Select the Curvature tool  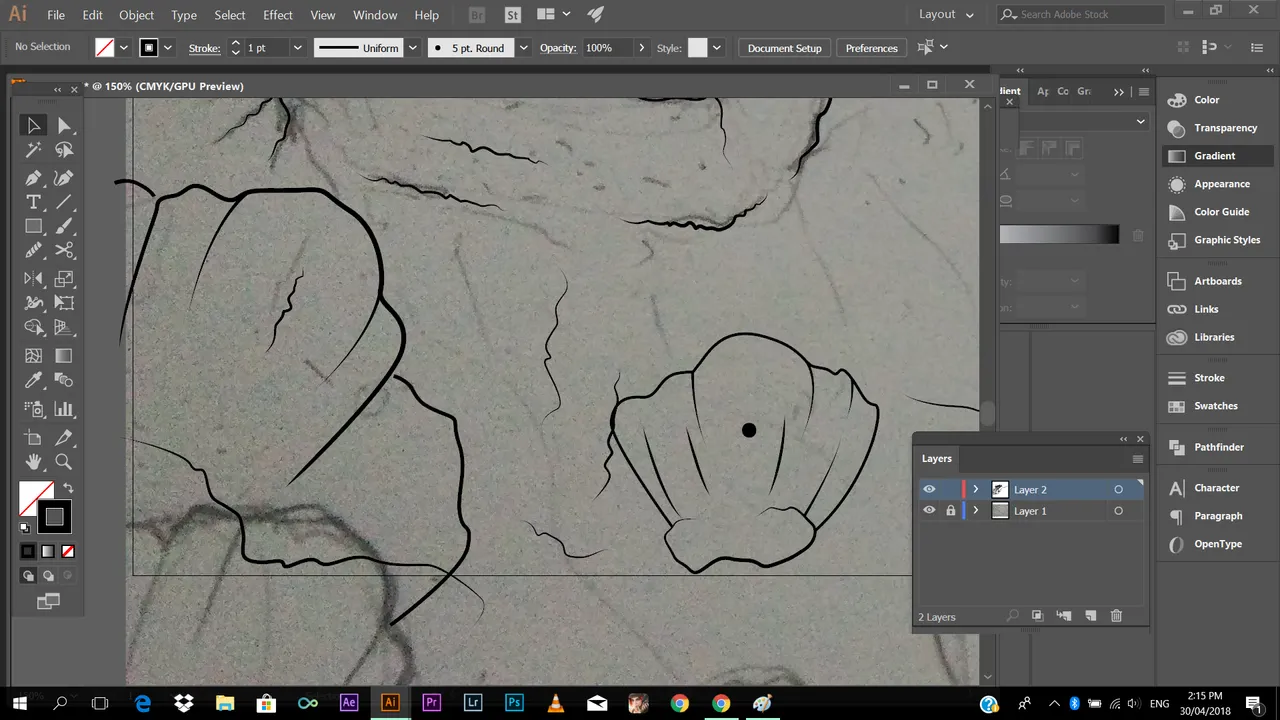[64, 178]
